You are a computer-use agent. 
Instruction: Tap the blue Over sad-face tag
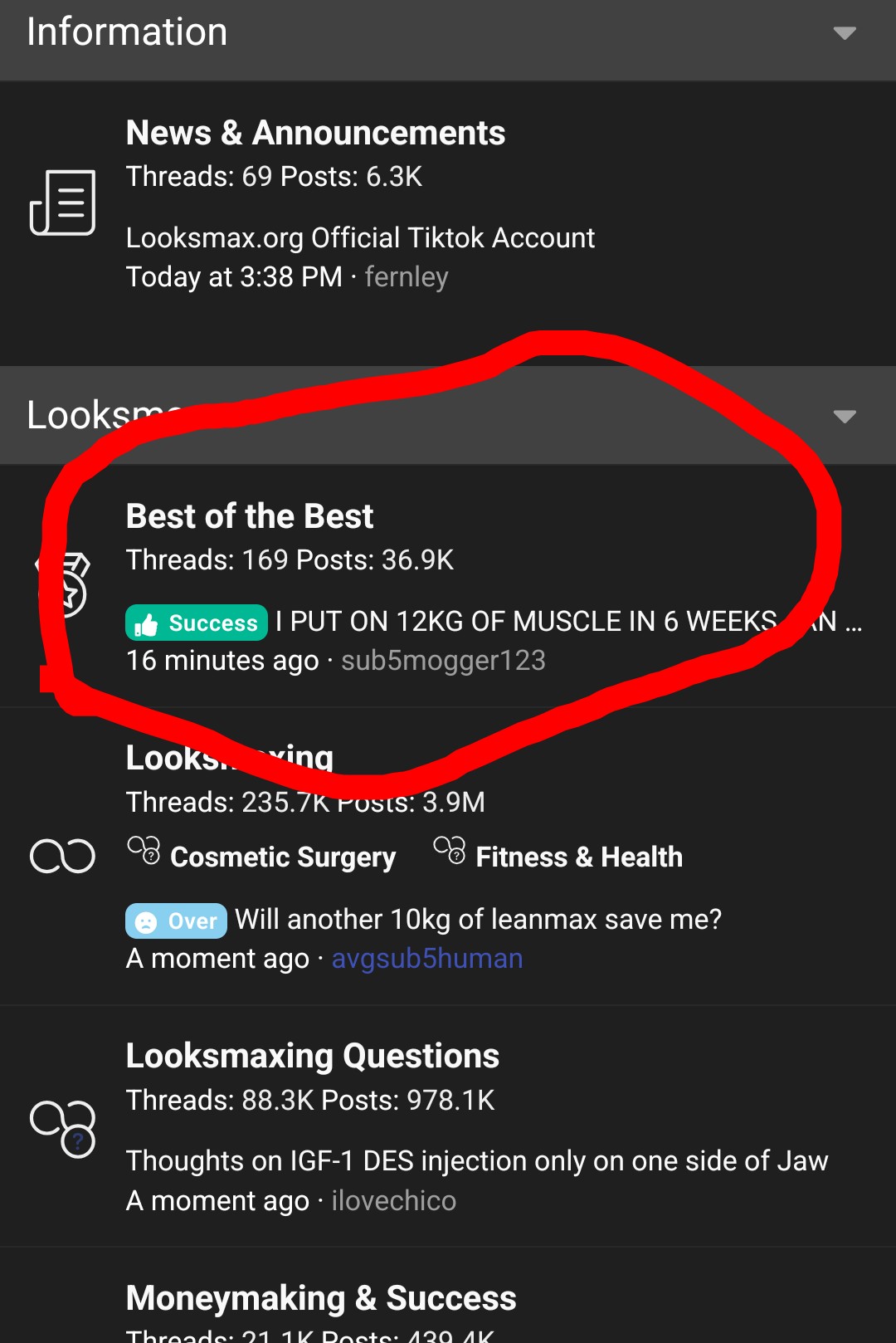coord(176,921)
